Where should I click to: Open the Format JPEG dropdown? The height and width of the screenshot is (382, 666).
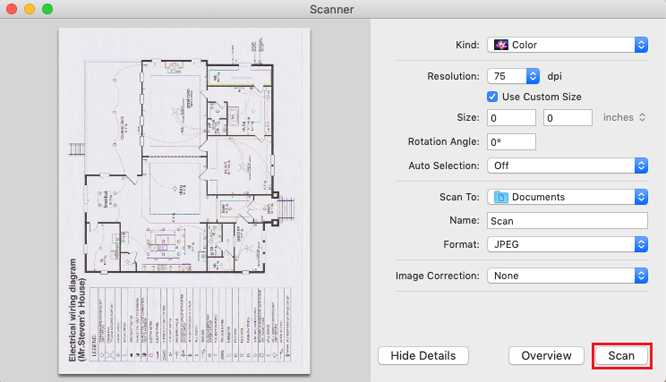tap(567, 245)
